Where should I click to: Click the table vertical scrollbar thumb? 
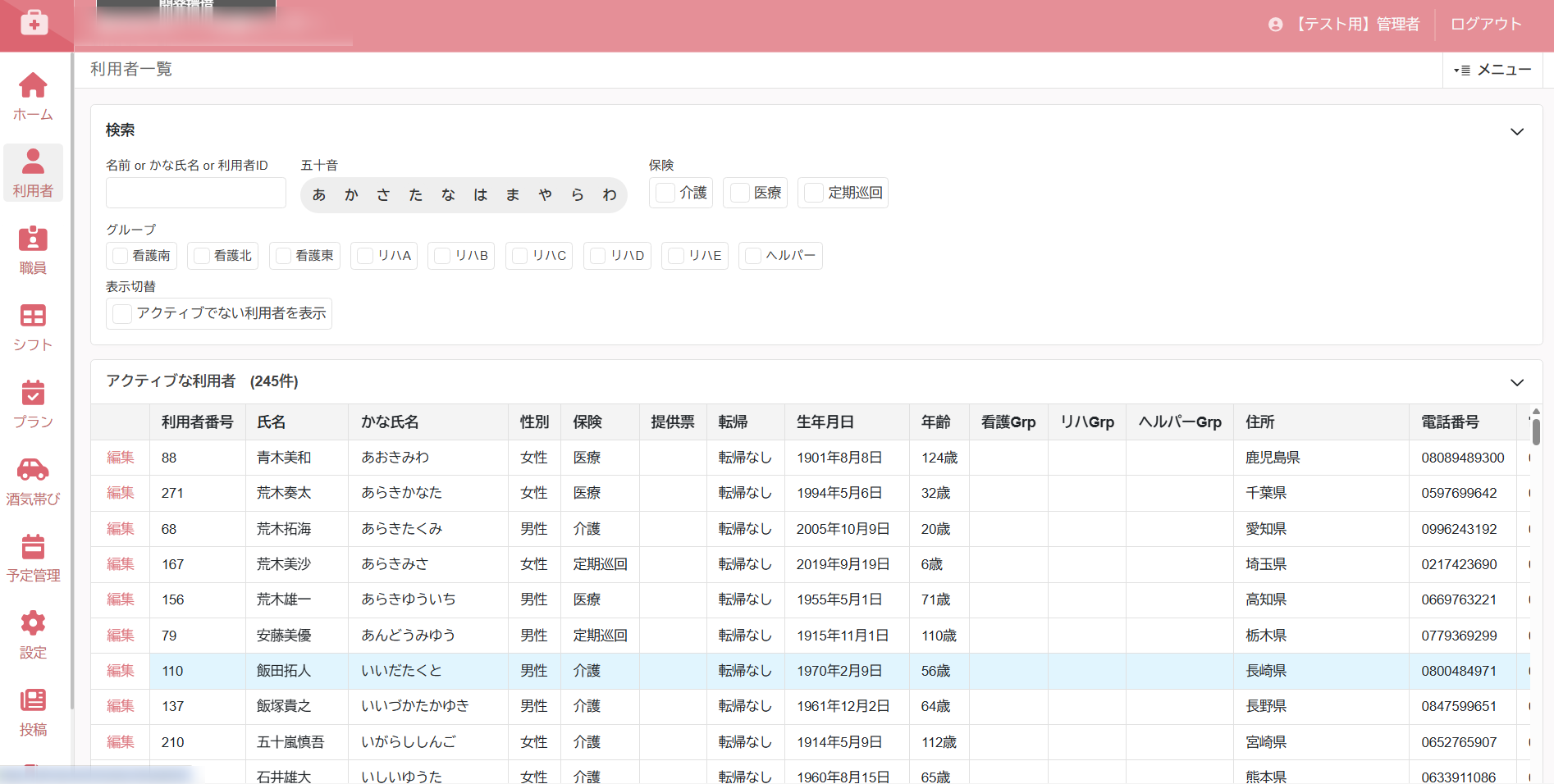[1536, 431]
